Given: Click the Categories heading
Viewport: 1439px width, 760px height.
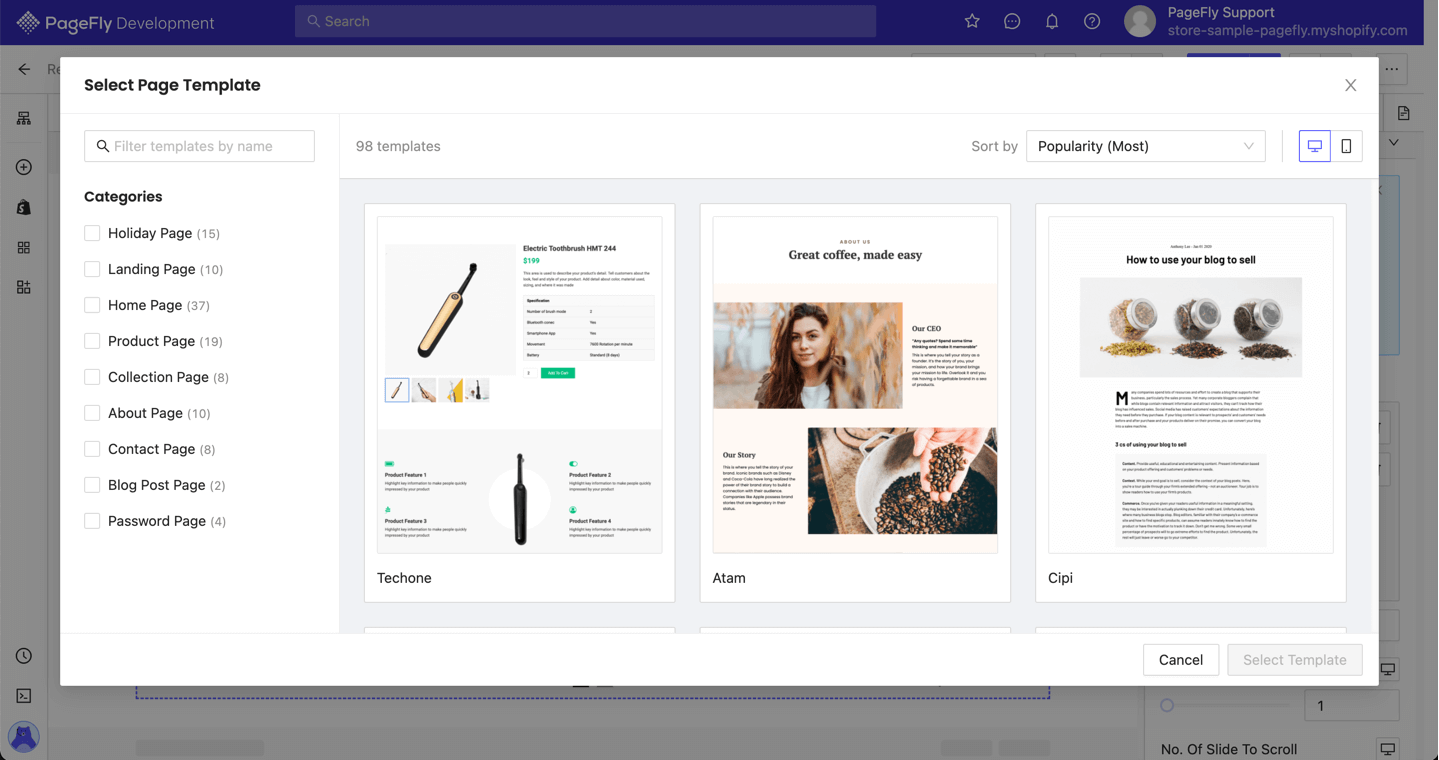Looking at the screenshot, I should 123,197.
